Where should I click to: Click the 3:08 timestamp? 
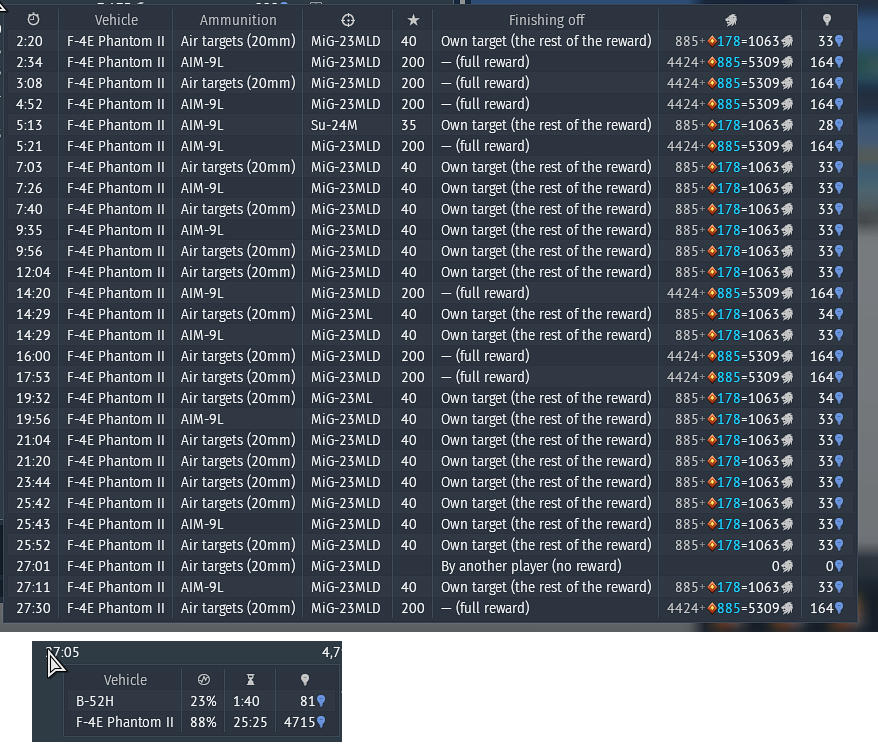pos(29,83)
